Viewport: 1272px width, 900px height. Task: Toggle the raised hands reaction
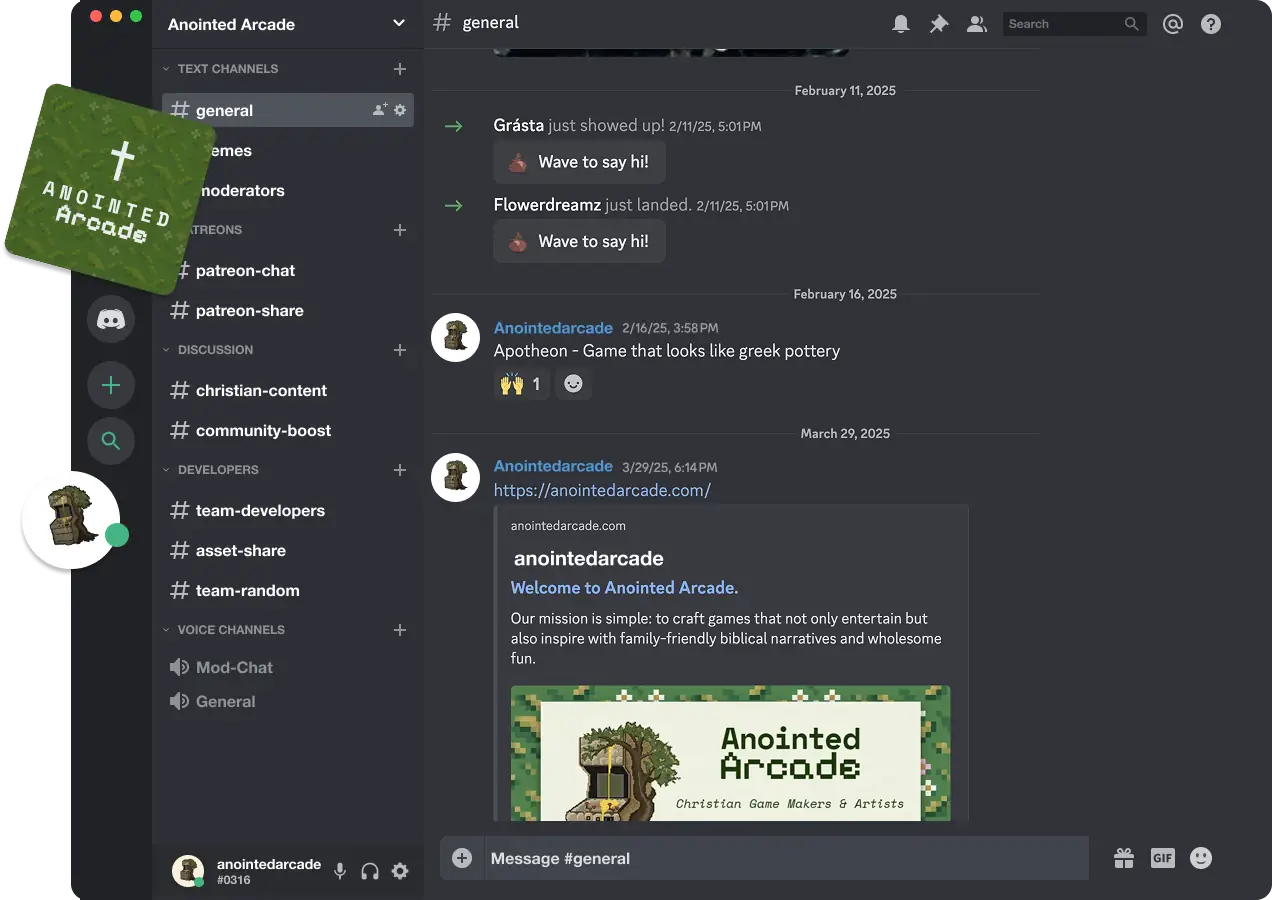(521, 384)
